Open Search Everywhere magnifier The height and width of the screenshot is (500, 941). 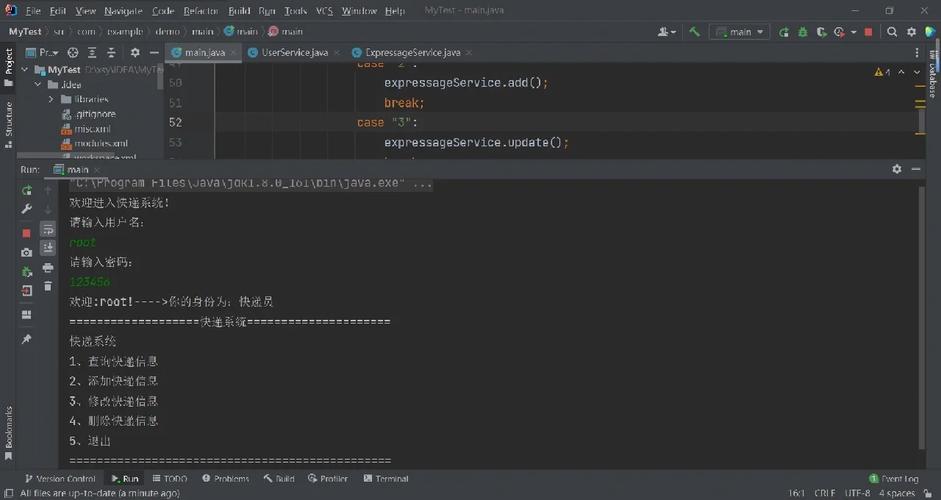[x=892, y=32]
